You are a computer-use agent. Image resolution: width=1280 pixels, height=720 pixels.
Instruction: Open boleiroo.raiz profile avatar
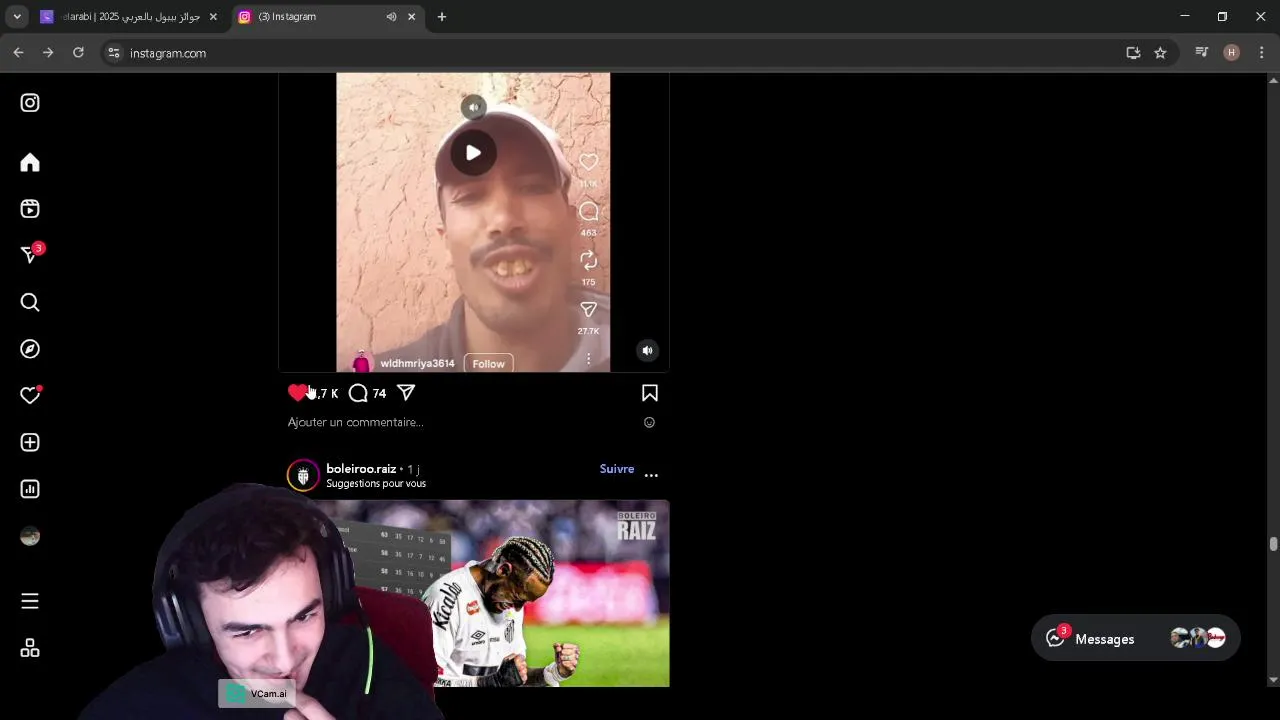coord(303,476)
